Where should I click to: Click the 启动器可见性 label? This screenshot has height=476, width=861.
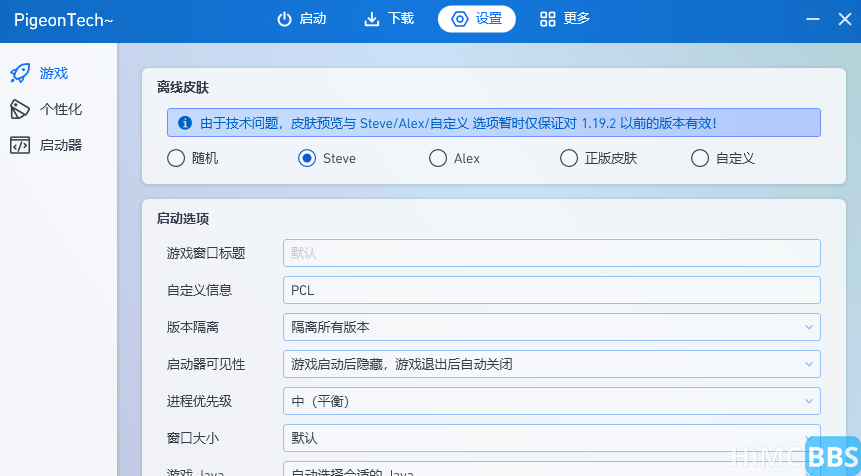(206, 364)
